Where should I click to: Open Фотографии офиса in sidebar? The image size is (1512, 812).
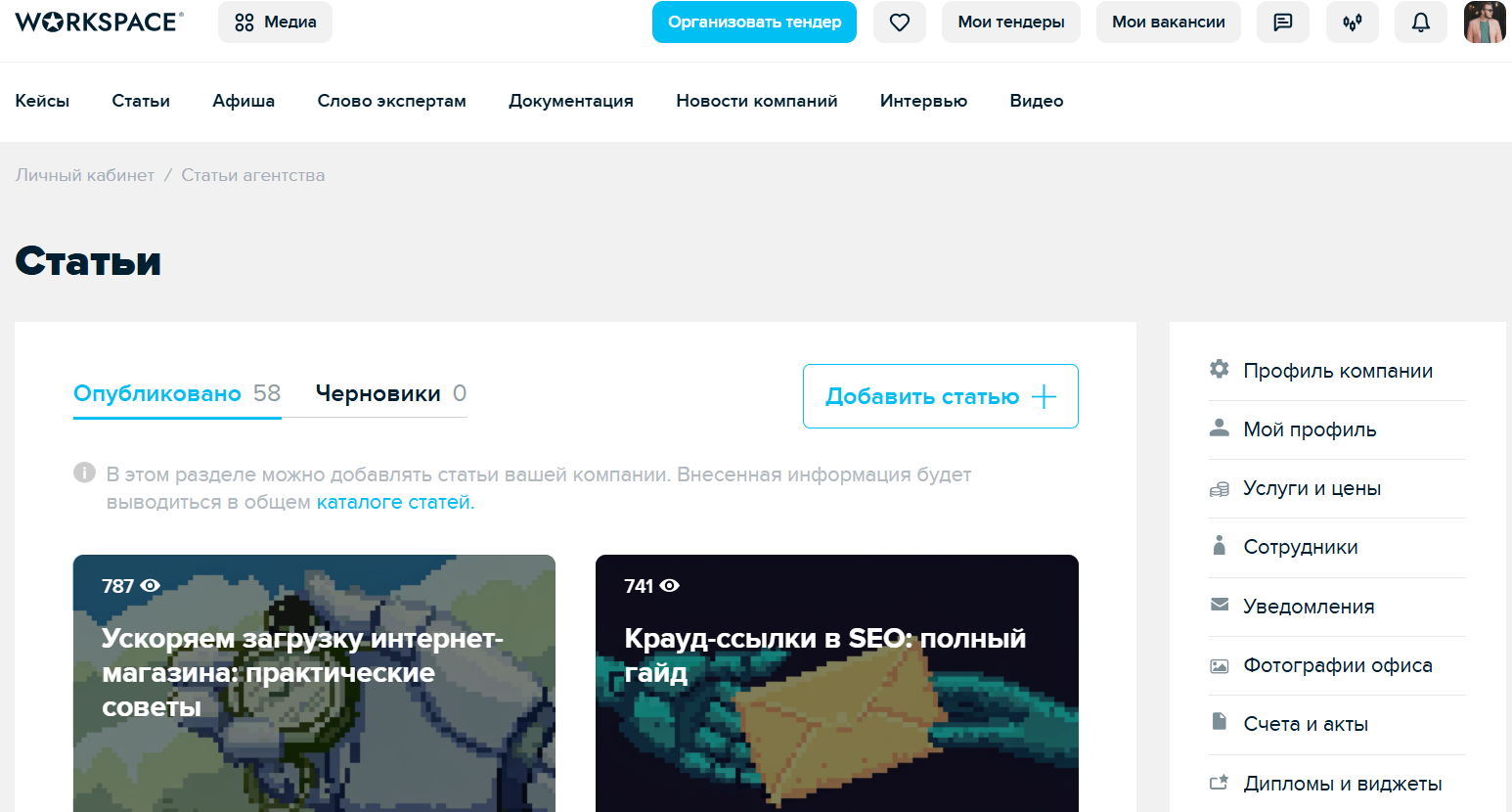click(x=1337, y=665)
